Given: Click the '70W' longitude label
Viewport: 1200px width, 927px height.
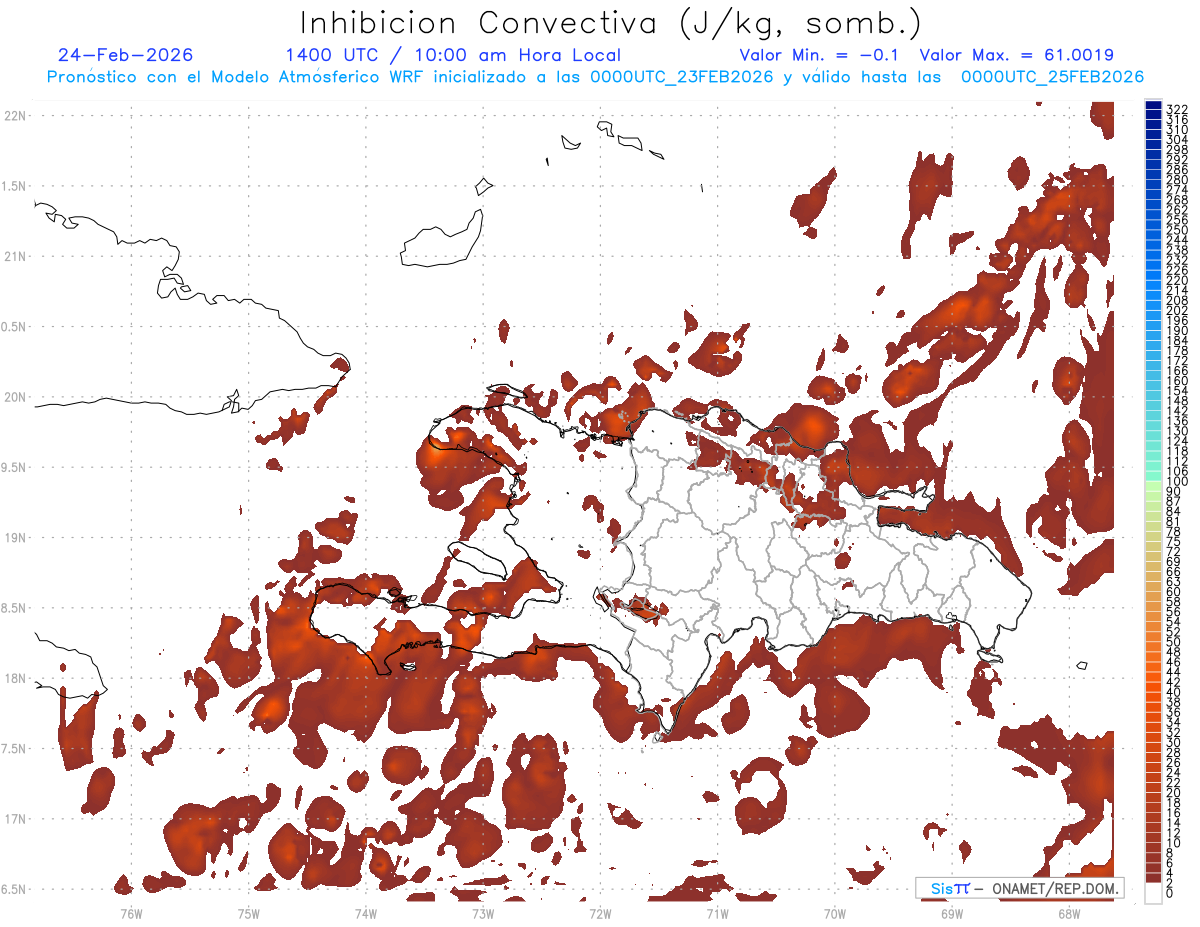Looking at the screenshot, I should tap(835, 913).
